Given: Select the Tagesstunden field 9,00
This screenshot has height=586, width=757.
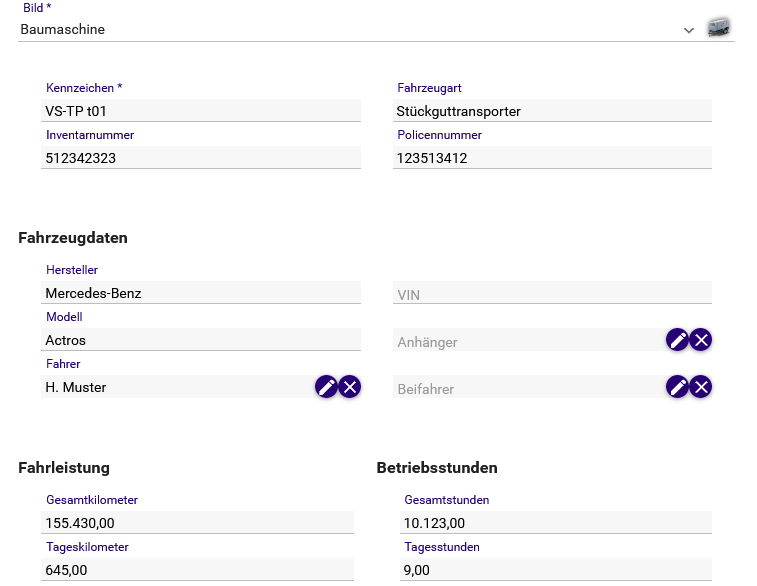Looking at the screenshot, I should [x=556, y=569].
